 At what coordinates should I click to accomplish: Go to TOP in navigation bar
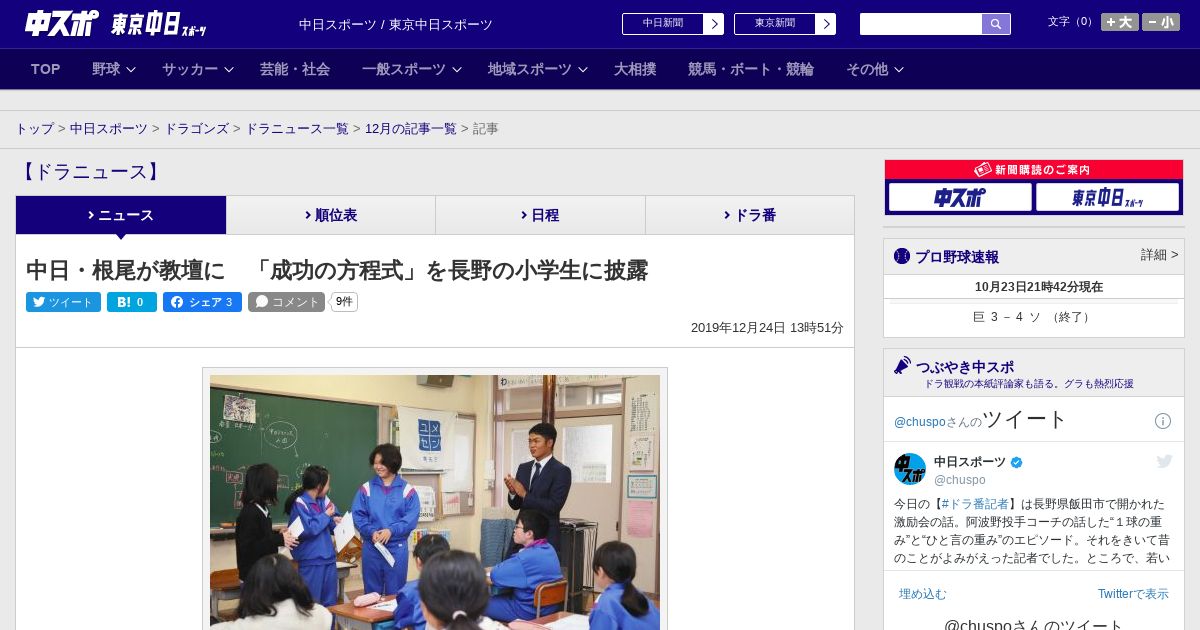click(46, 69)
